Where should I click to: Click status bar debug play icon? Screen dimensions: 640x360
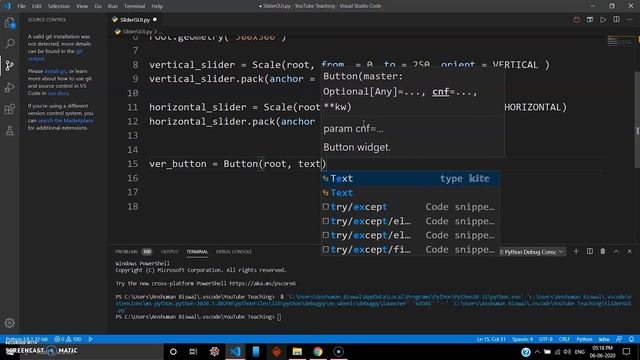(x=90, y=339)
